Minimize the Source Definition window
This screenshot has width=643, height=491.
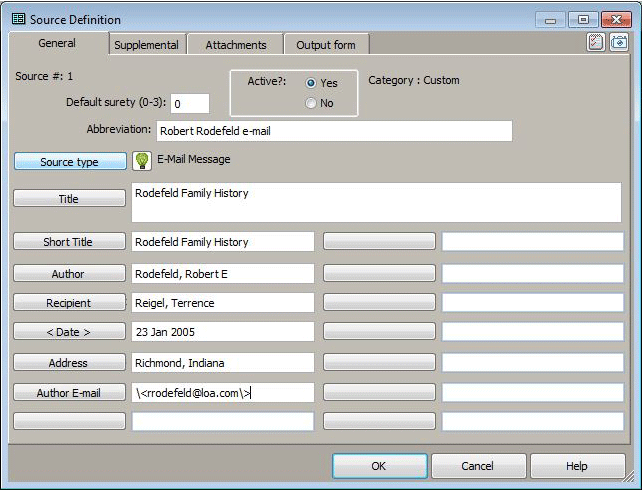click(550, 20)
